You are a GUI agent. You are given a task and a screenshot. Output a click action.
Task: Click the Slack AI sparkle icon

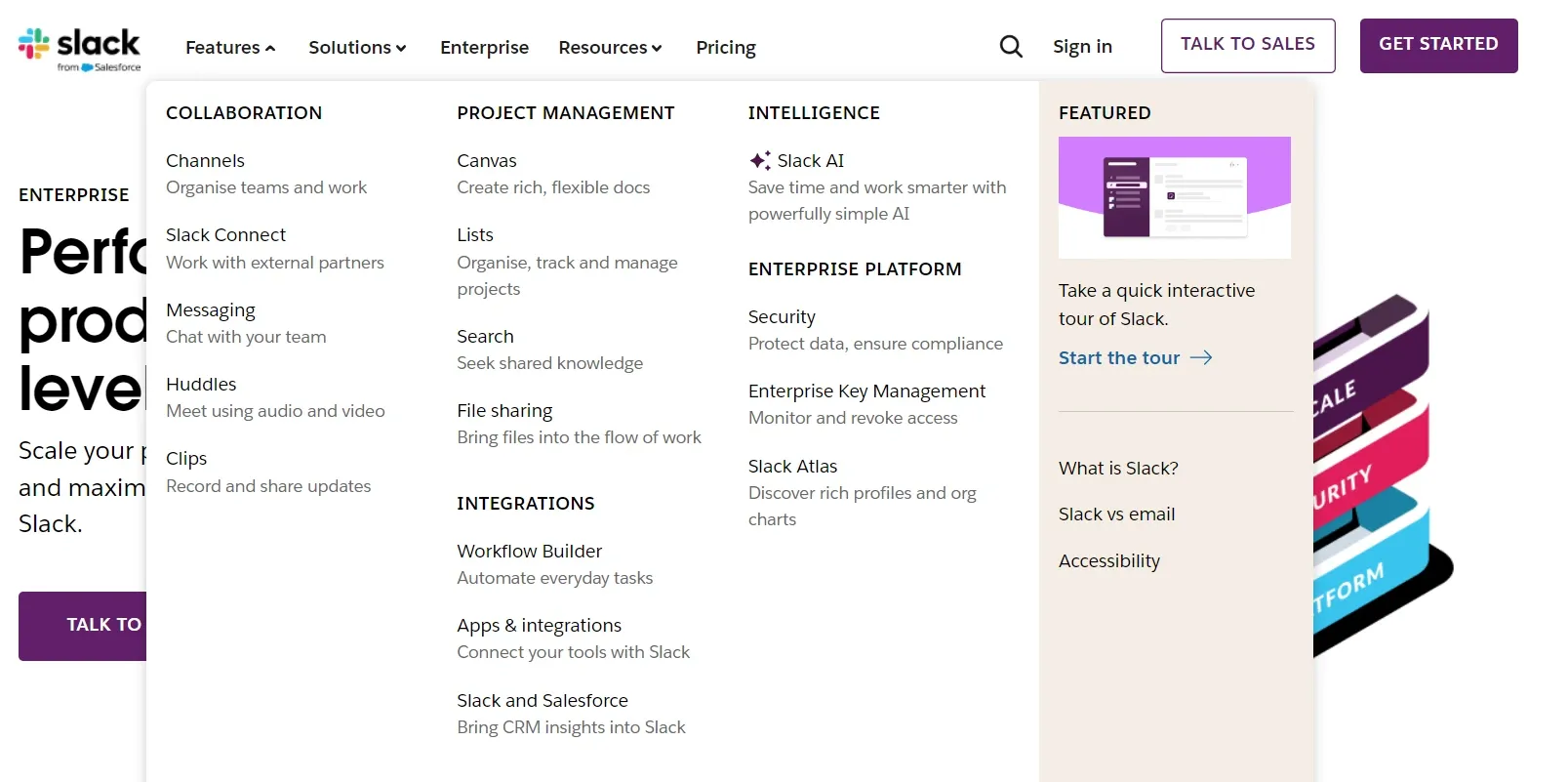pyautogui.click(x=760, y=160)
